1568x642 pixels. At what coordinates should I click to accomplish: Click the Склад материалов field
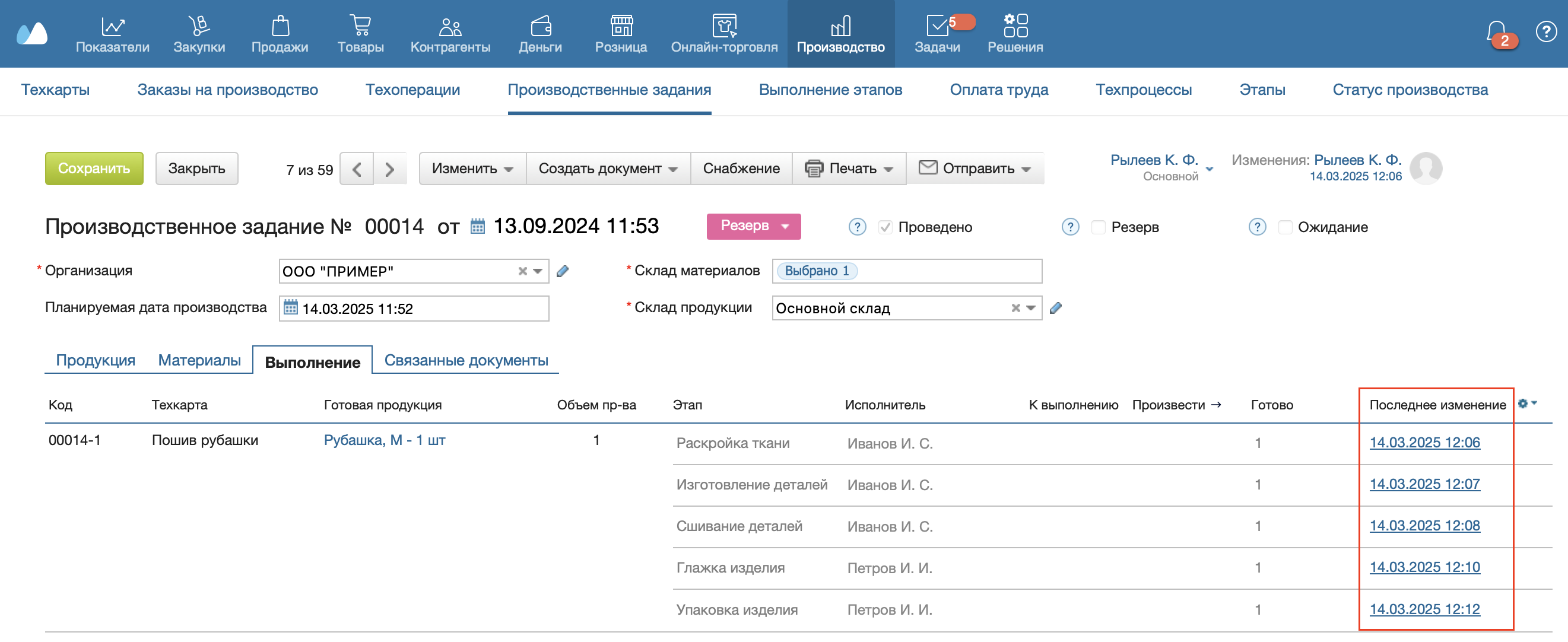pyautogui.click(x=907, y=271)
